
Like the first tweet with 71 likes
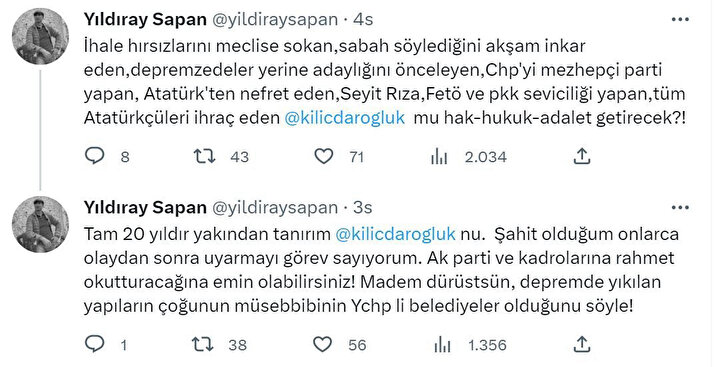click(x=324, y=157)
